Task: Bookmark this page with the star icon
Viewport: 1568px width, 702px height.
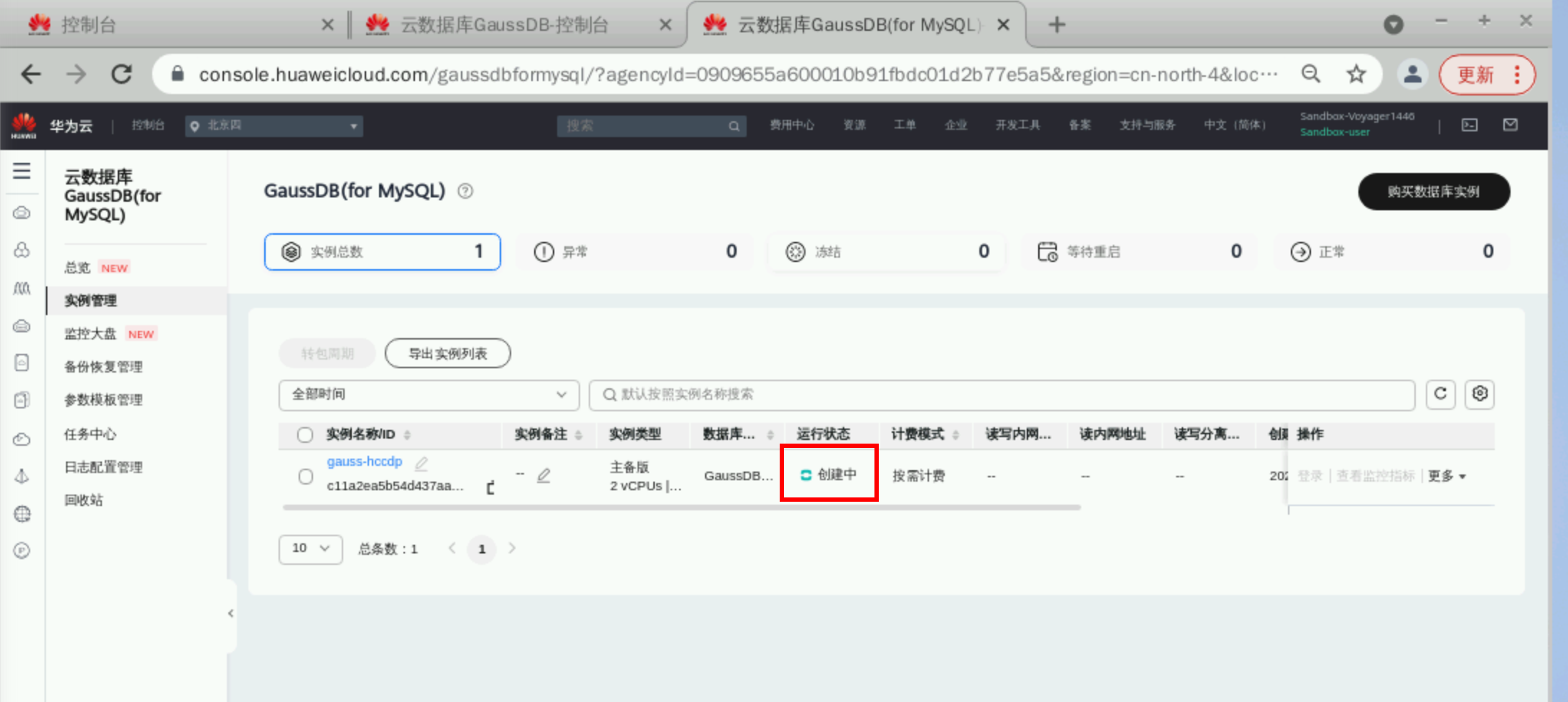Action: 1355,74
